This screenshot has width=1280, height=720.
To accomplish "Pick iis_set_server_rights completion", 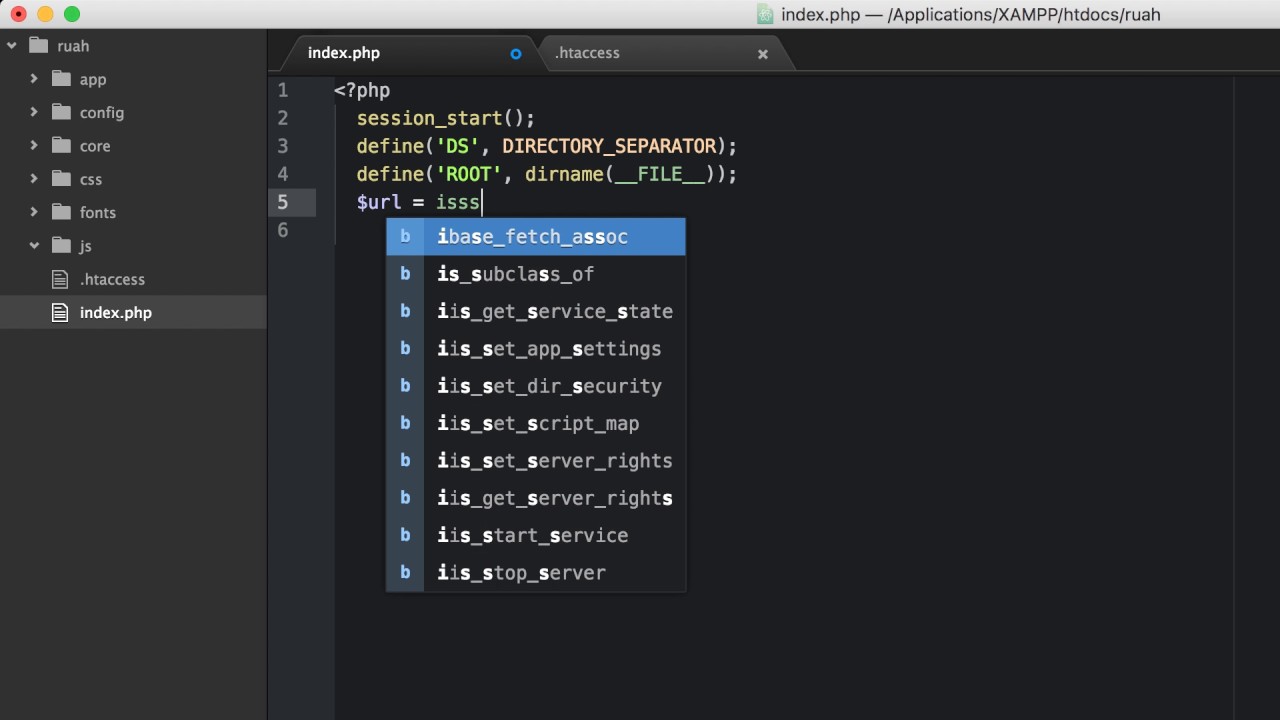I will [x=536, y=461].
